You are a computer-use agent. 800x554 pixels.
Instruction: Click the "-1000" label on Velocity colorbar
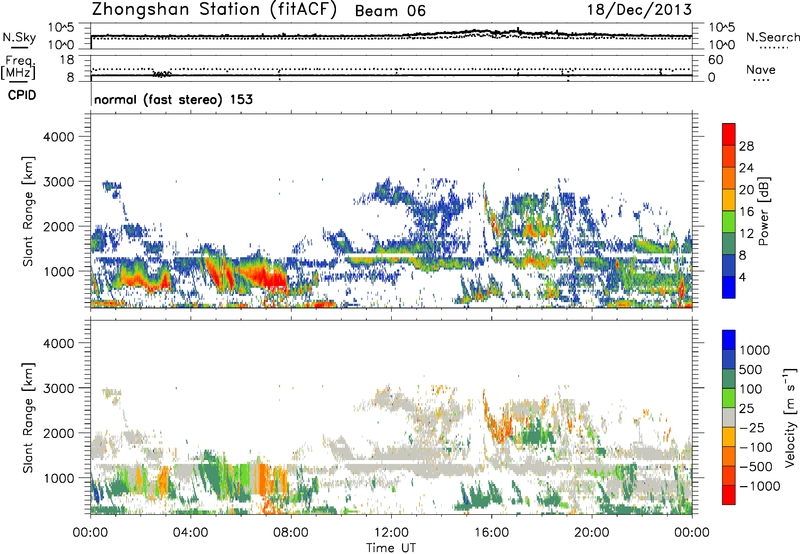coord(760,486)
